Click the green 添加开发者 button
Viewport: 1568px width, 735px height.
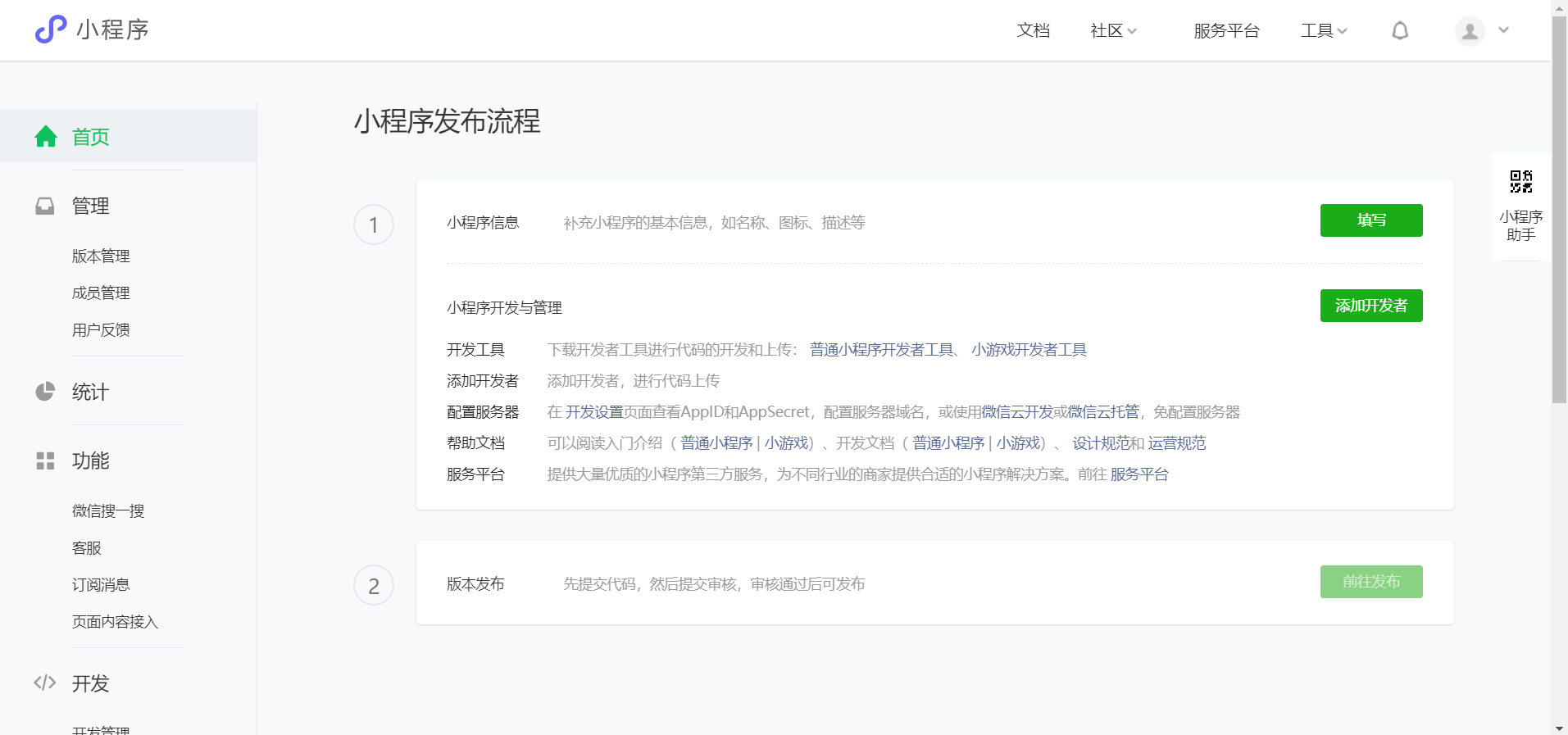(1371, 306)
